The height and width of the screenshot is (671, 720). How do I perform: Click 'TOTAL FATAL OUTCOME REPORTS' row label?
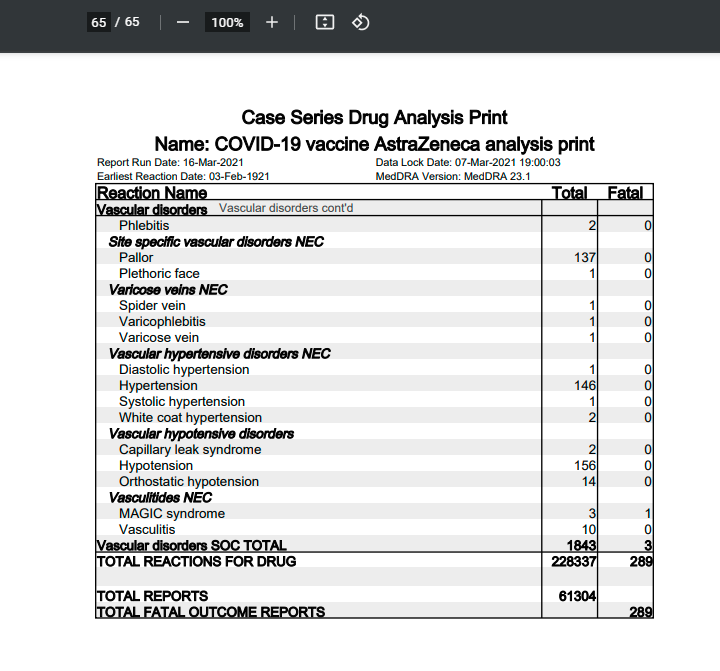coord(211,612)
